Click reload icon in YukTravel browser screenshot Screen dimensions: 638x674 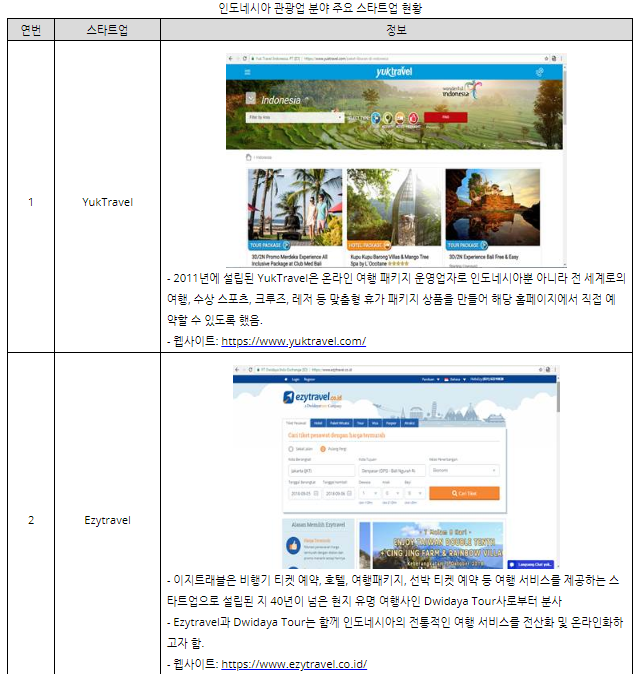point(245,58)
